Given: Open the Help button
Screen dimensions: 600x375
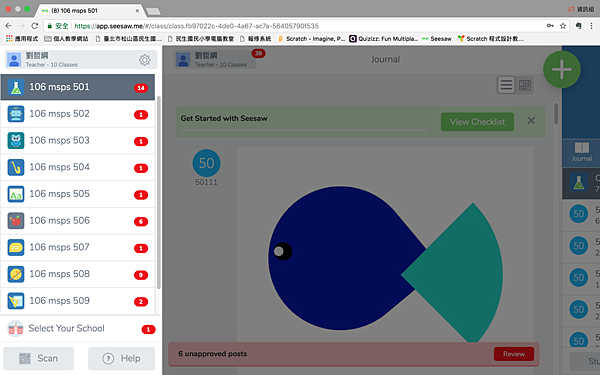Looking at the screenshot, I should pyautogui.click(x=122, y=359).
